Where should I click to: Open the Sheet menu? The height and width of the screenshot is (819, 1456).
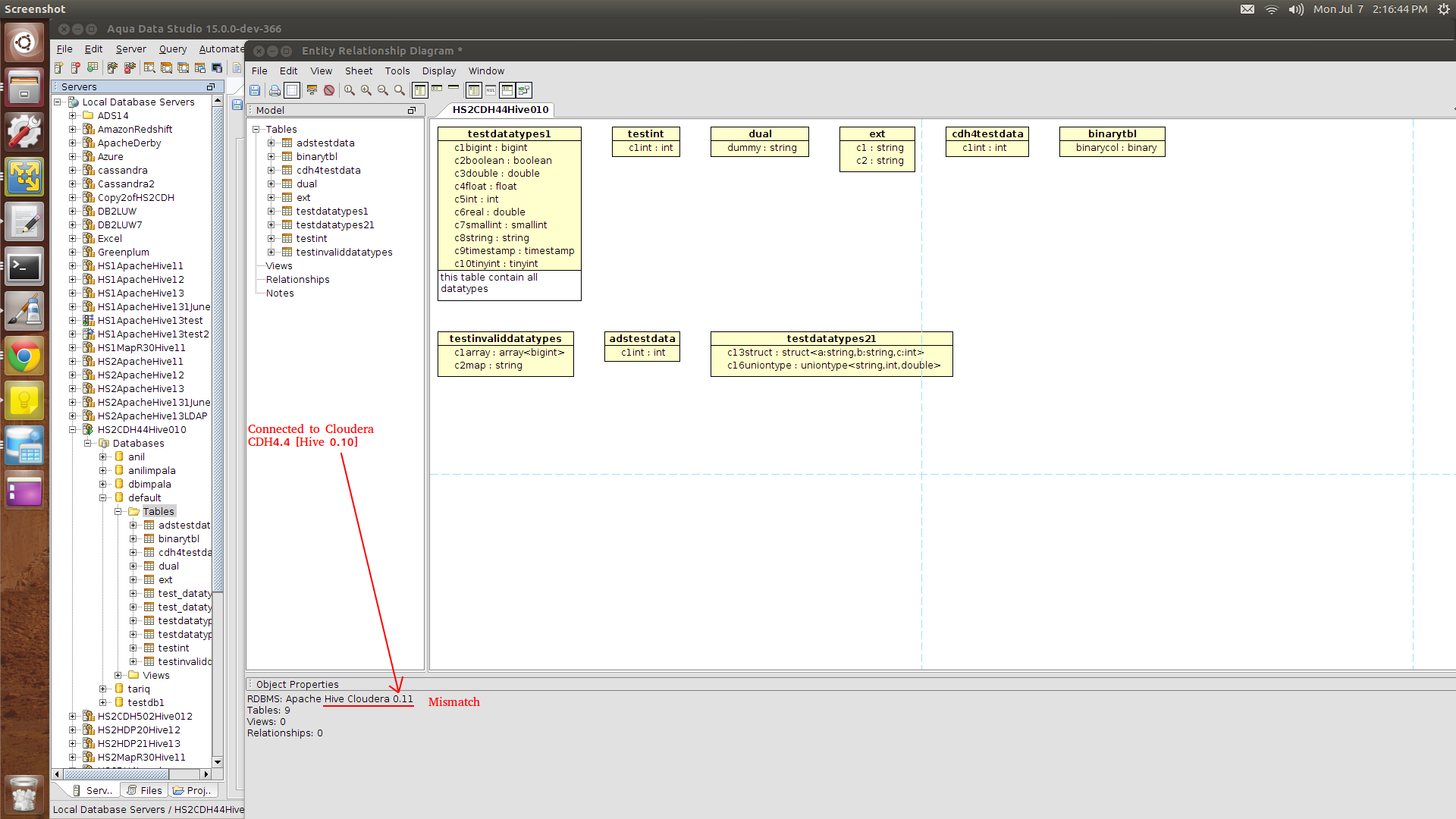358,71
